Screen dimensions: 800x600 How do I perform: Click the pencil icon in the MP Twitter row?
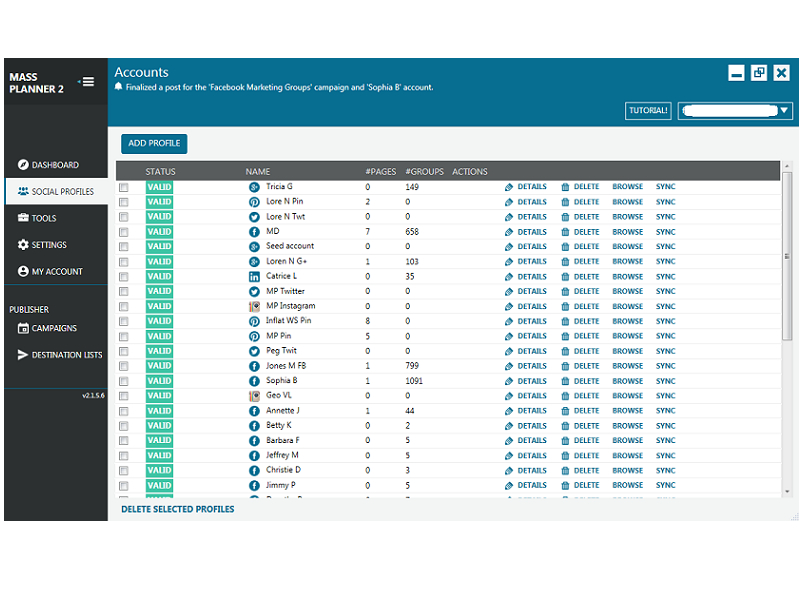tap(509, 292)
